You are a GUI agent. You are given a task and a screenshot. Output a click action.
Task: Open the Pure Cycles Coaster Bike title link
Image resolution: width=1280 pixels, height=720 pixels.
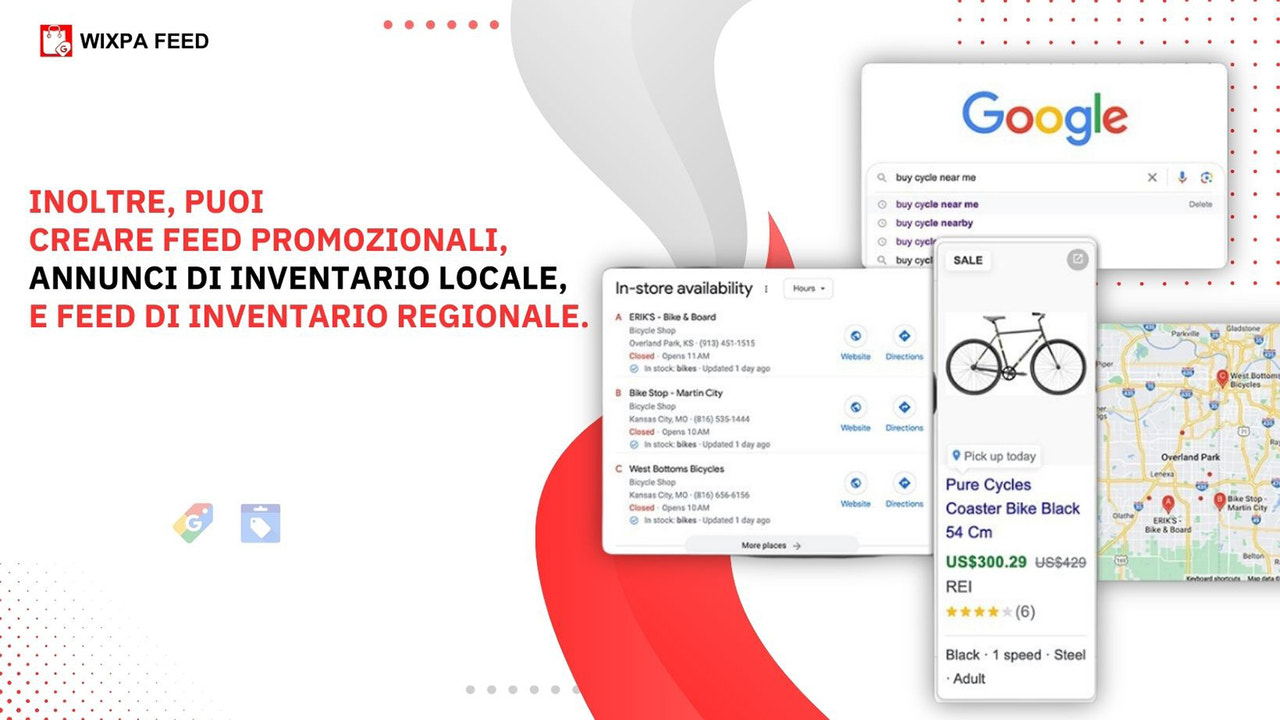[1013, 508]
